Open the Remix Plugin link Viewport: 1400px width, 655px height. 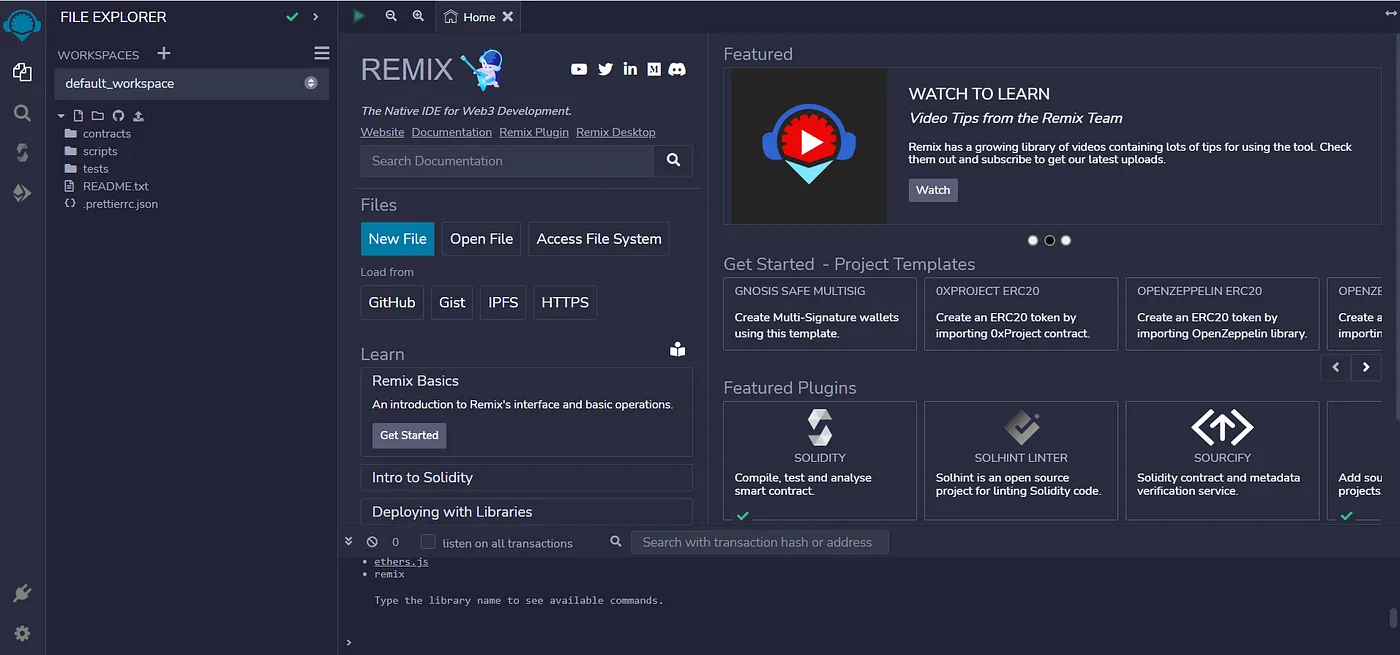pos(534,132)
